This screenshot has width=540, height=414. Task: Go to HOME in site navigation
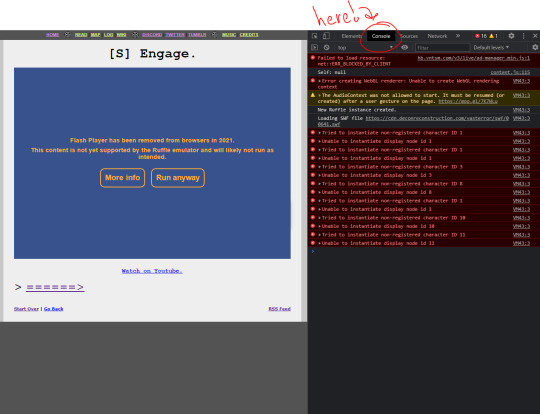click(53, 35)
